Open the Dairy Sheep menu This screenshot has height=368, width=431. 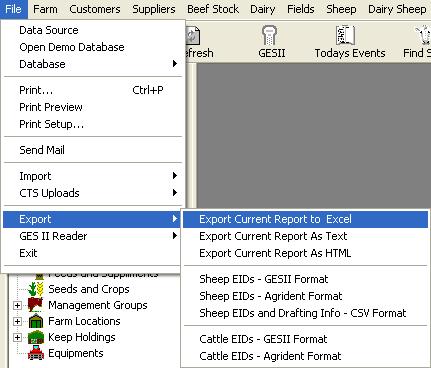[397, 9]
